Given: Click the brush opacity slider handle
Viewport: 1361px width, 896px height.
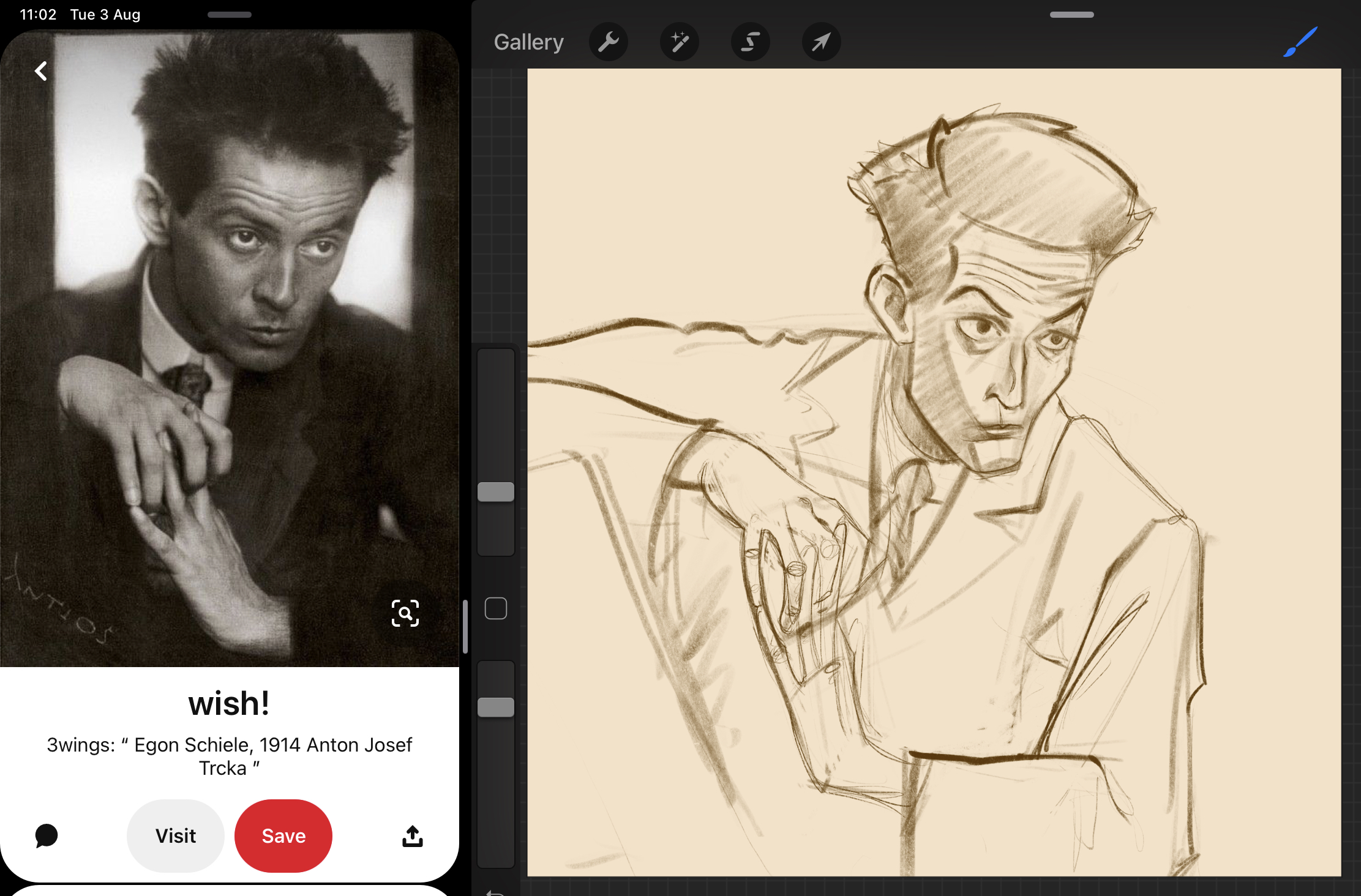Looking at the screenshot, I should click(495, 707).
